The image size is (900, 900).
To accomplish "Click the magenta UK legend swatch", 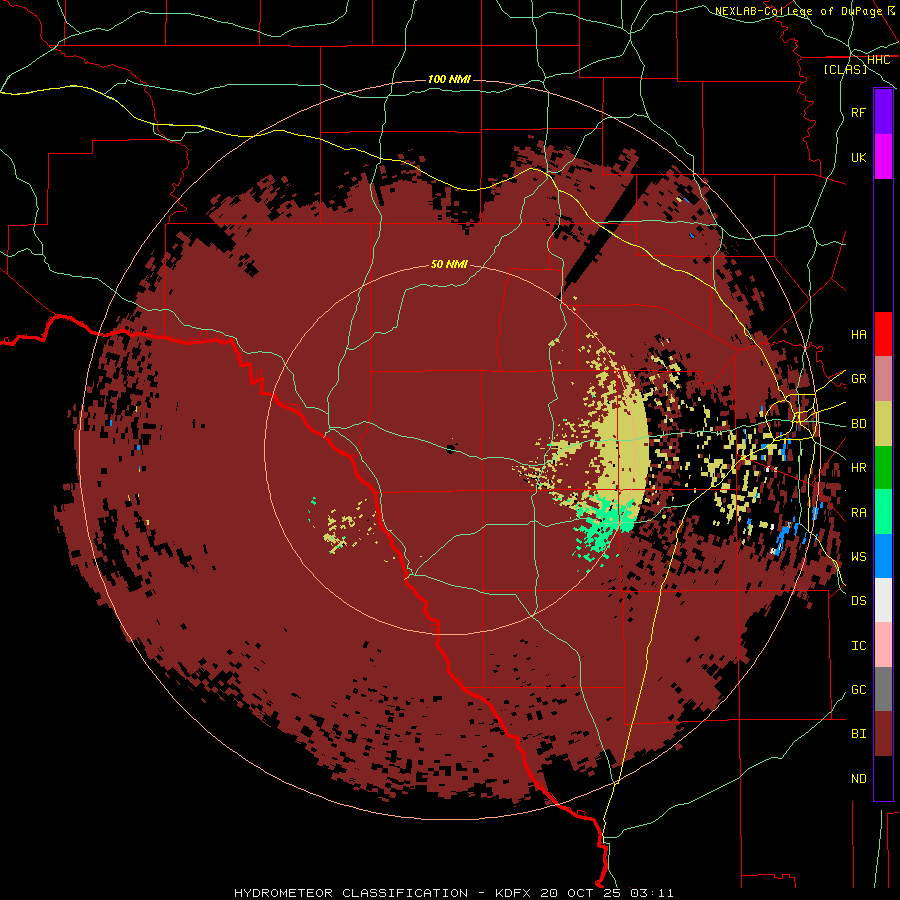I will [x=883, y=157].
